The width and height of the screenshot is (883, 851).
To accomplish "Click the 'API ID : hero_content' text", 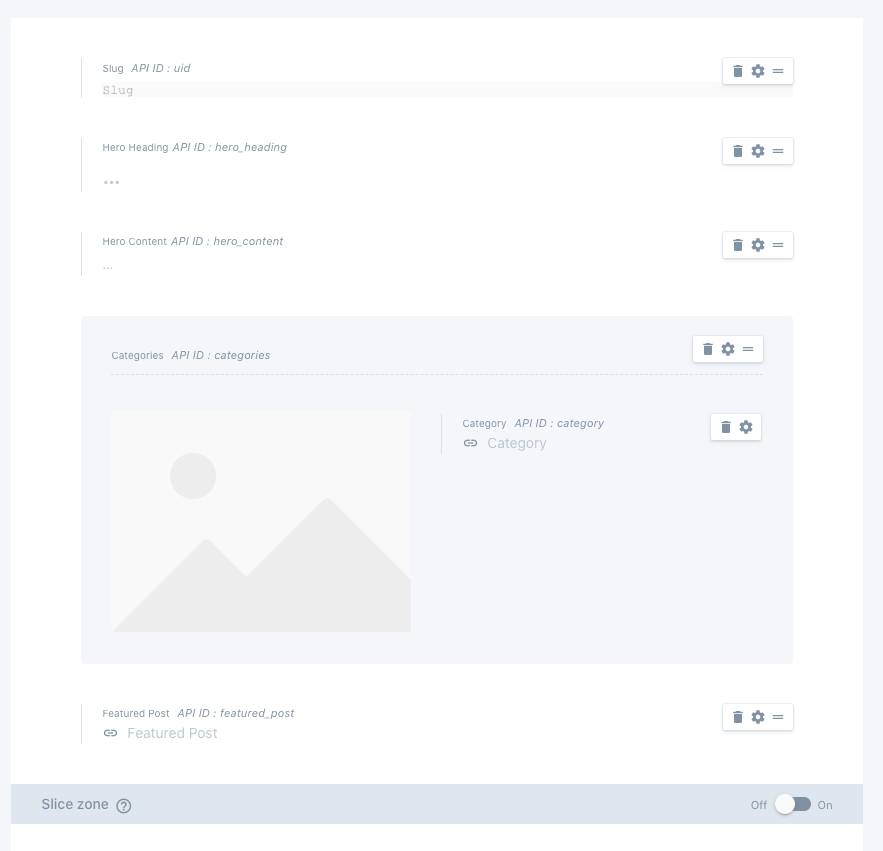I will tap(227, 241).
